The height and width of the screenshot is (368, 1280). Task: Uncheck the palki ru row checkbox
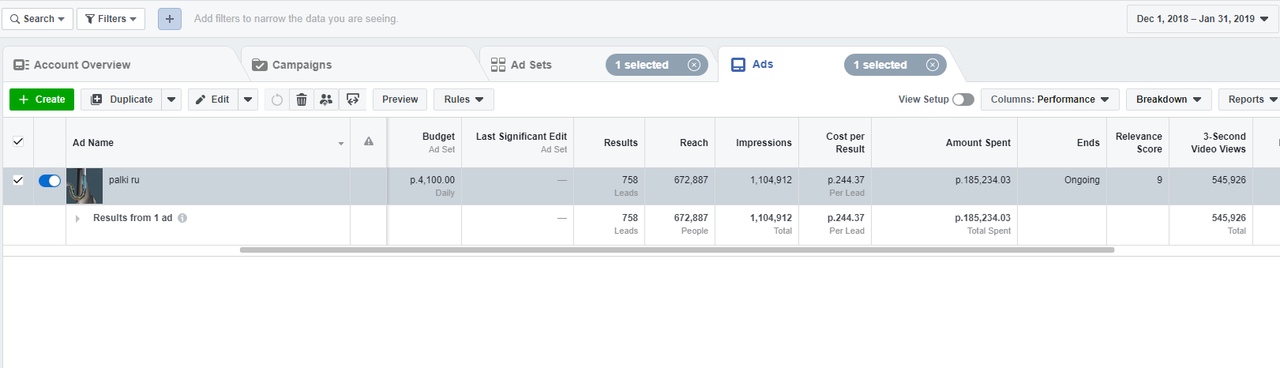(x=18, y=180)
